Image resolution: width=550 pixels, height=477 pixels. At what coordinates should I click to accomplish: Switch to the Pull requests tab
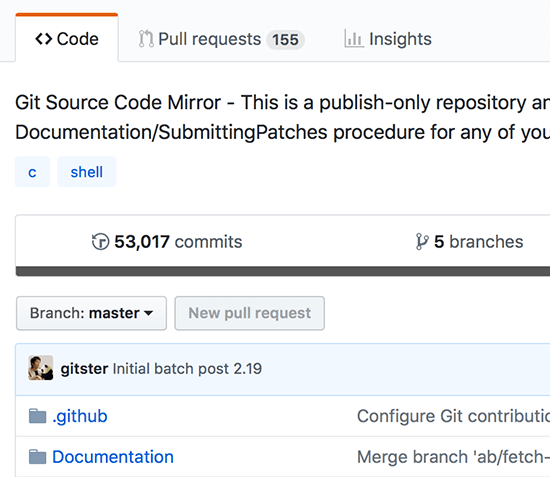(221, 39)
